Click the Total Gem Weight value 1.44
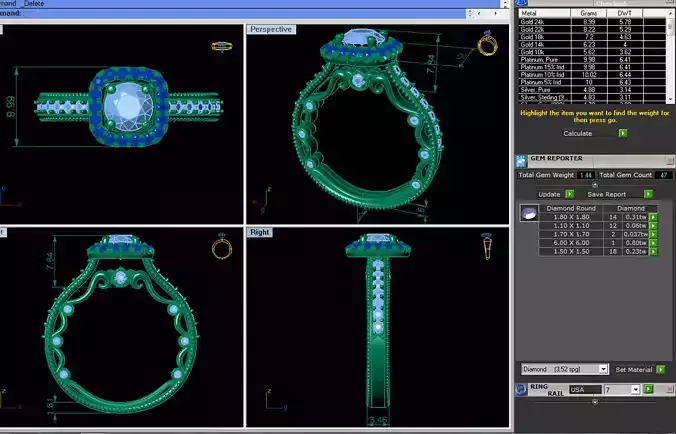This screenshot has height=434, width=676. pos(585,175)
